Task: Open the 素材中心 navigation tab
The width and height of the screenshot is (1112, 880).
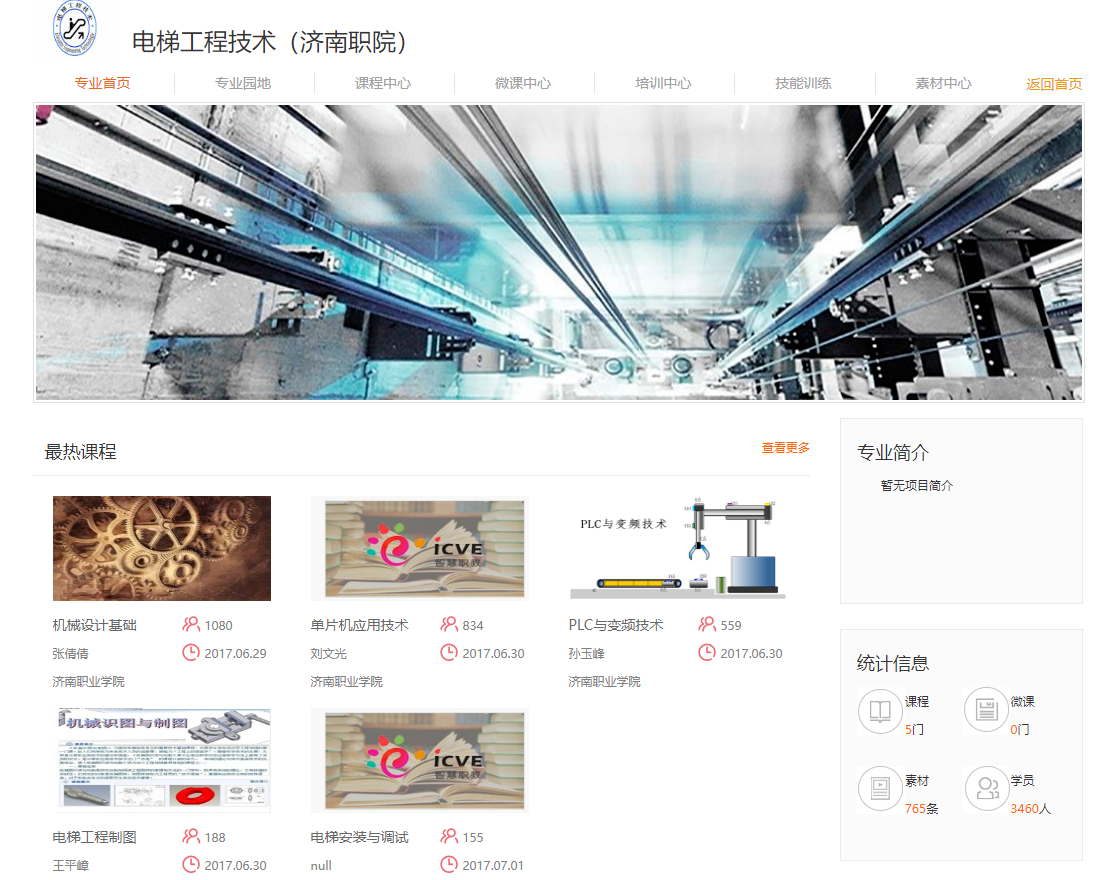Action: pyautogui.click(x=943, y=84)
